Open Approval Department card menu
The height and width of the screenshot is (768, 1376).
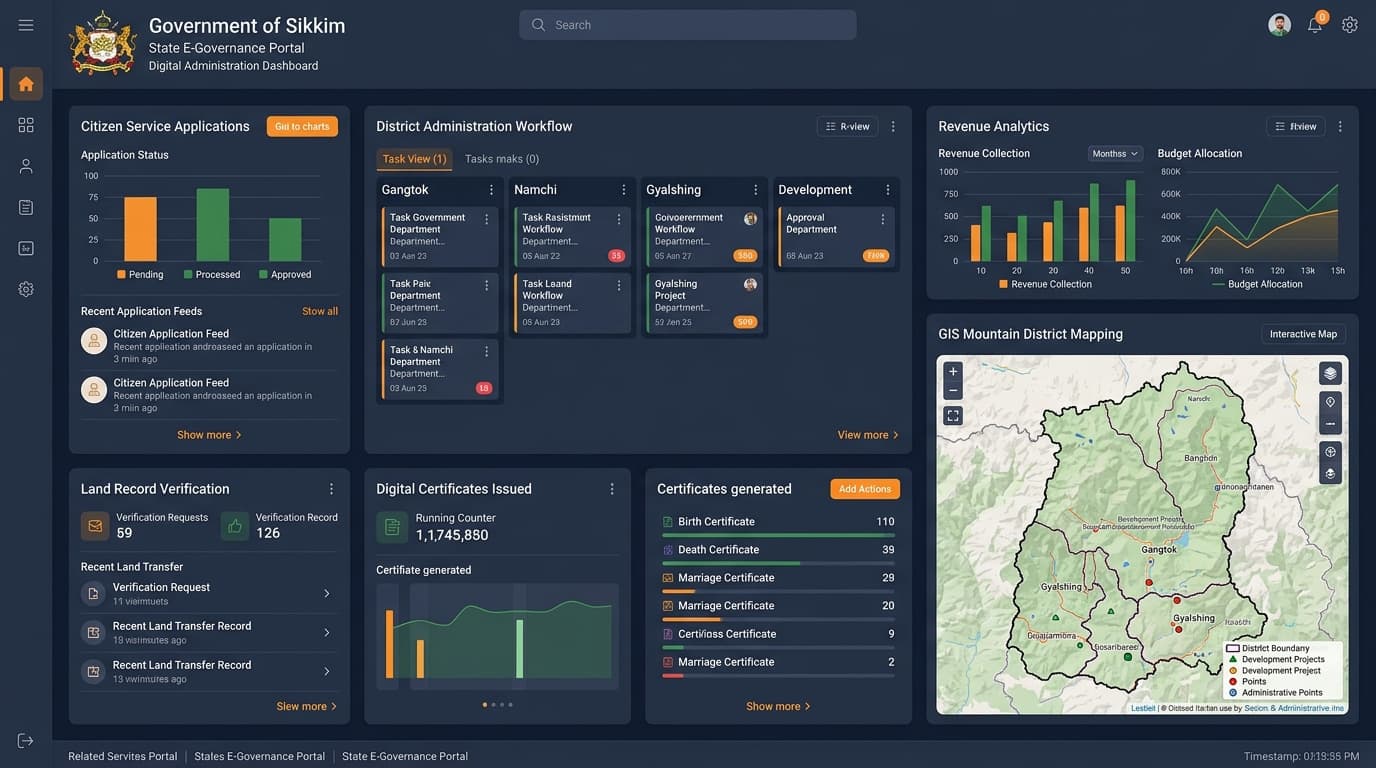pos(883,219)
